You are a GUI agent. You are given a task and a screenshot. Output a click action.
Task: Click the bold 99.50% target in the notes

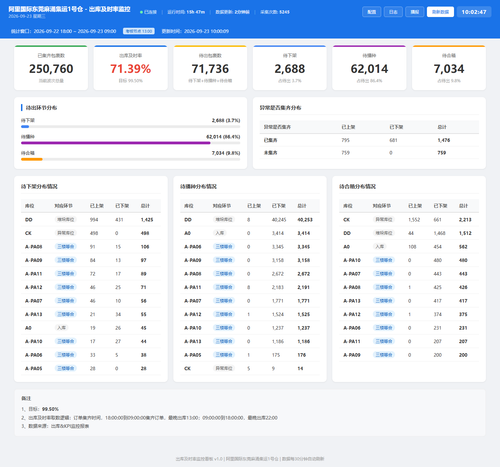tap(50, 409)
